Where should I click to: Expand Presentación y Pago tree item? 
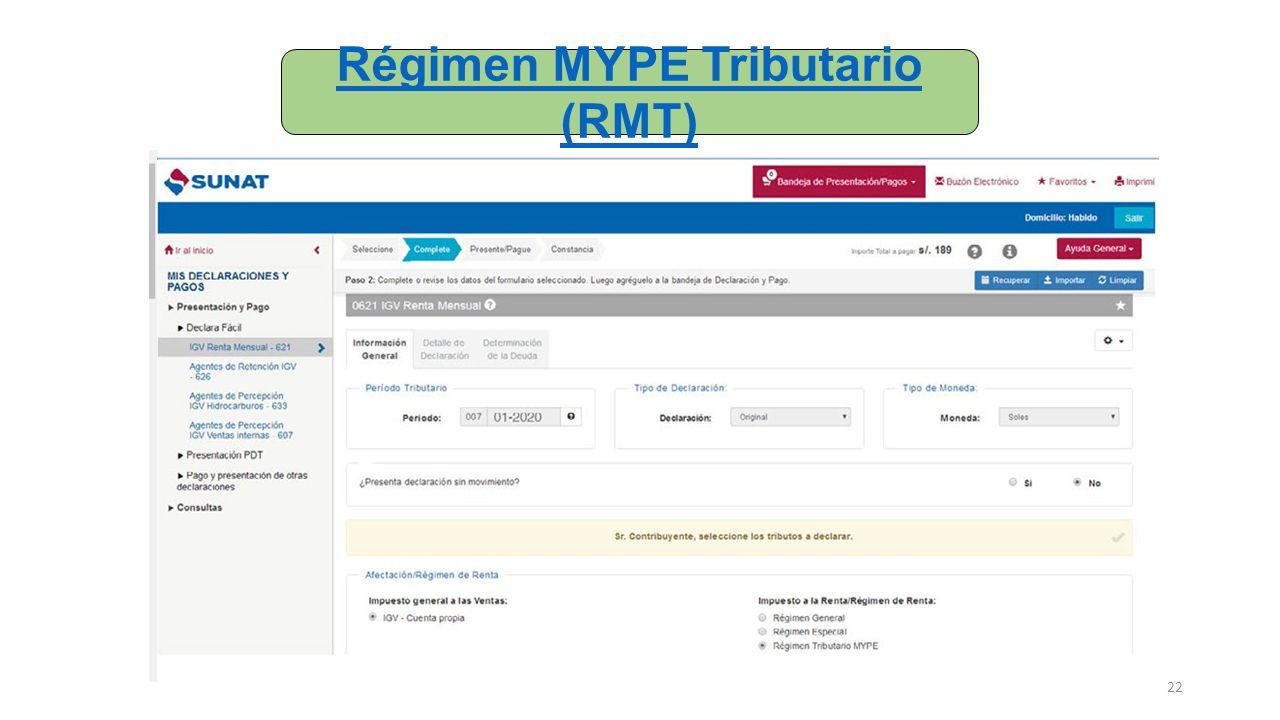point(219,307)
